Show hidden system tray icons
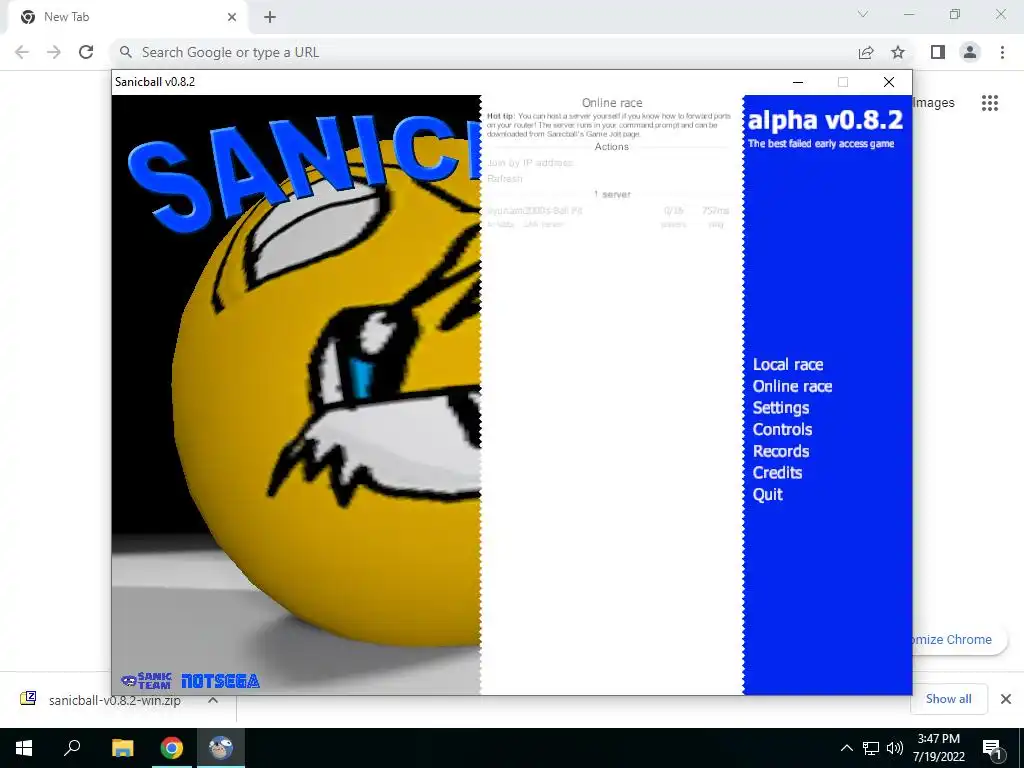The image size is (1024, 768). pyautogui.click(x=846, y=748)
